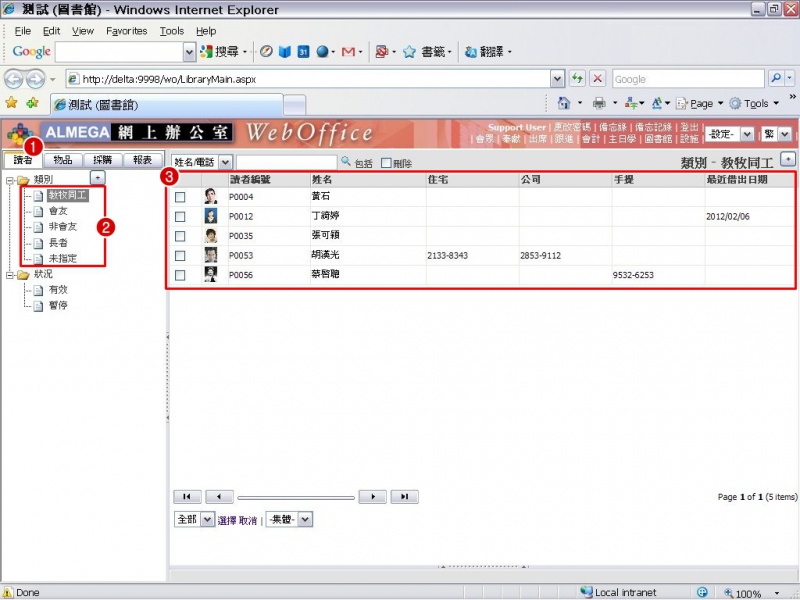800x600 pixels.
Task: Open the -集體- batch dropdown
Action: pos(305,519)
